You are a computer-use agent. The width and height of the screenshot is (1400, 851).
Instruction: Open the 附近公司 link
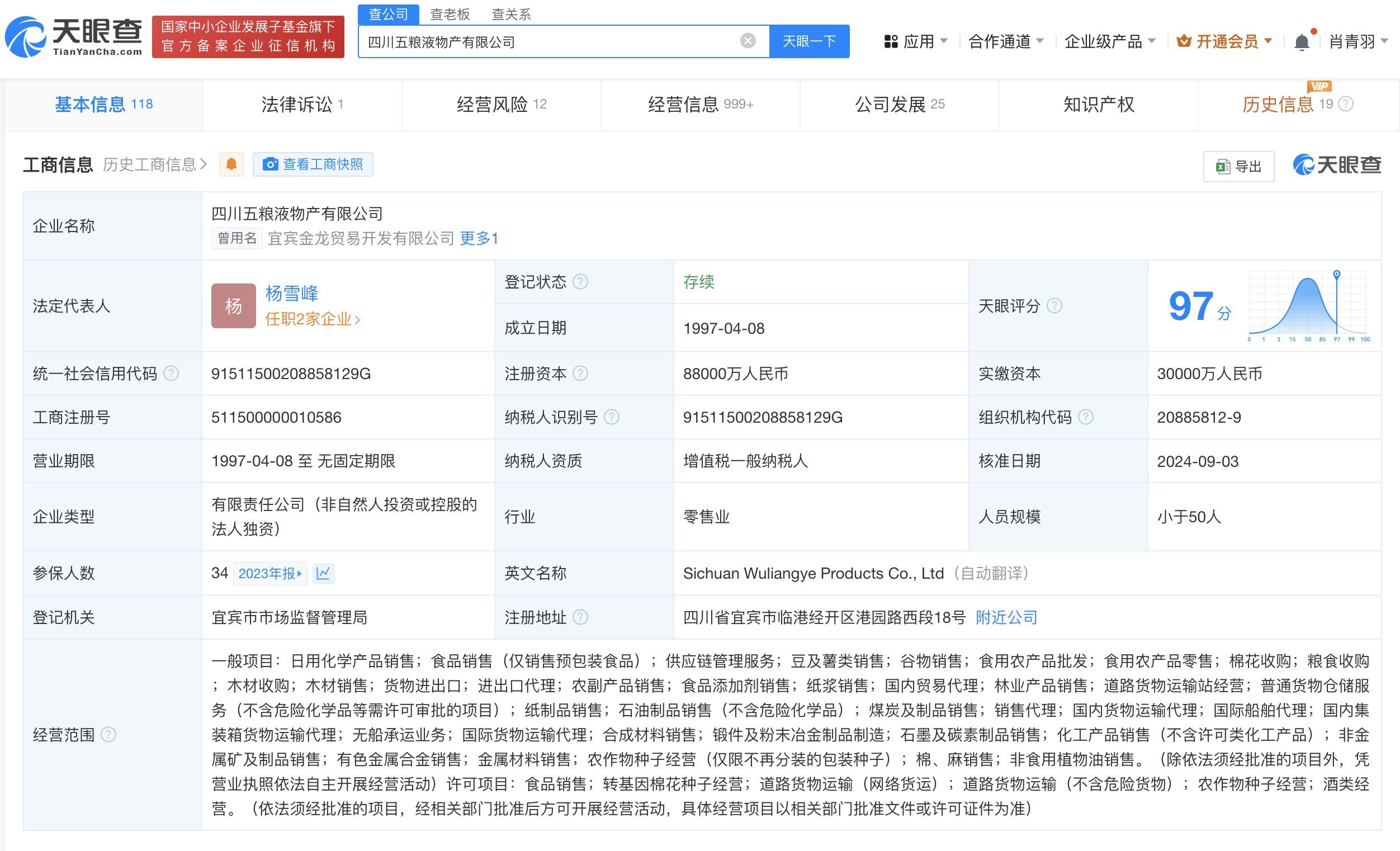(1006, 617)
